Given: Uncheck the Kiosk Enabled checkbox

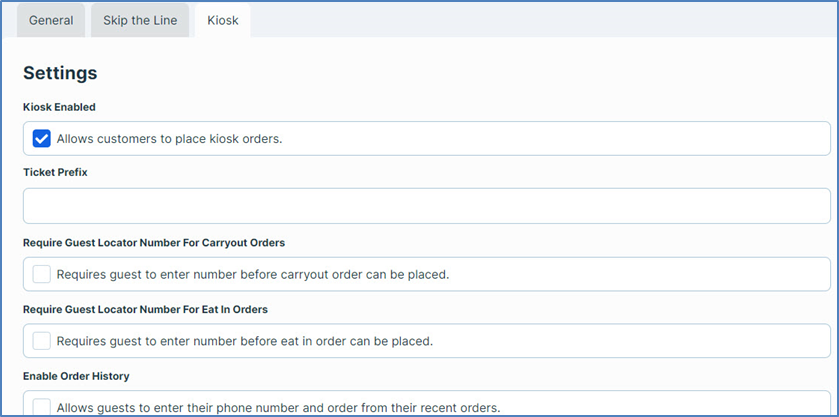Looking at the screenshot, I should coord(42,139).
